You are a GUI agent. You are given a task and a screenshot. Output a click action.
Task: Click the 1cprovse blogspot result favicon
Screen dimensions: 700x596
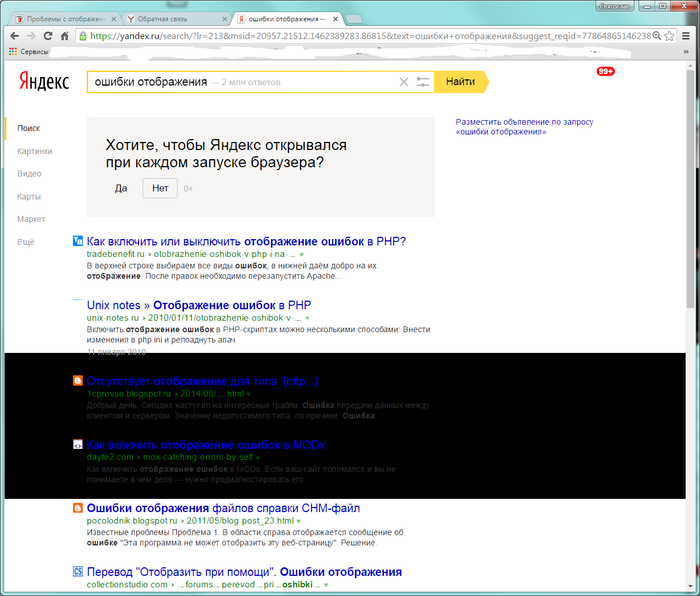click(78, 380)
